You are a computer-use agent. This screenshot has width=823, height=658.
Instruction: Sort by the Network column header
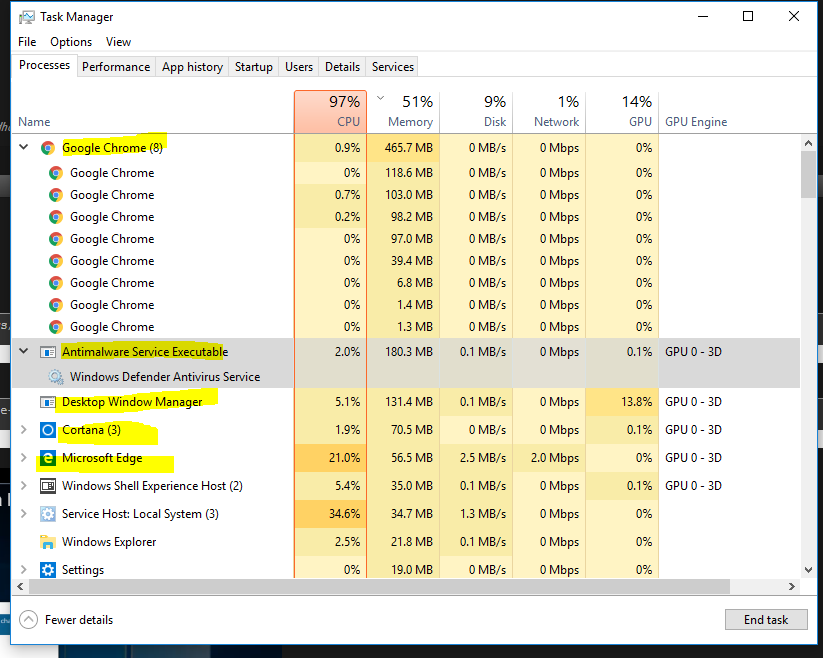pyautogui.click(x=549, y=112)
